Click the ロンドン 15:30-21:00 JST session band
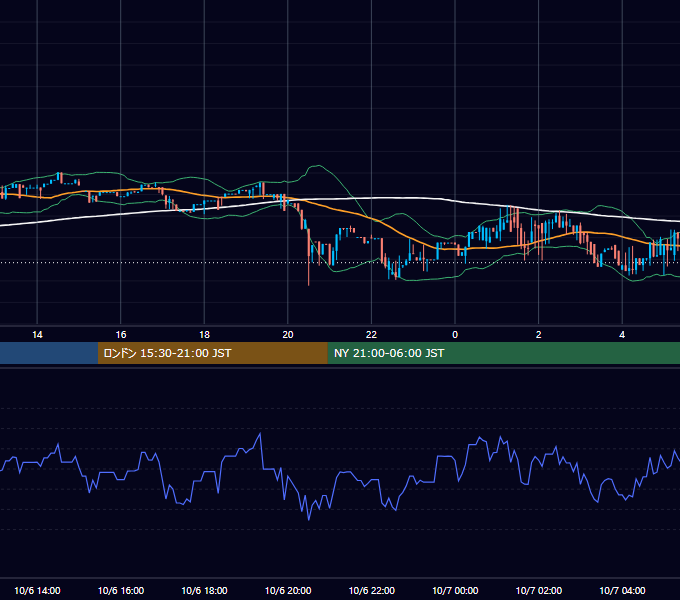680x600 pixels. (x=212, y=353)
